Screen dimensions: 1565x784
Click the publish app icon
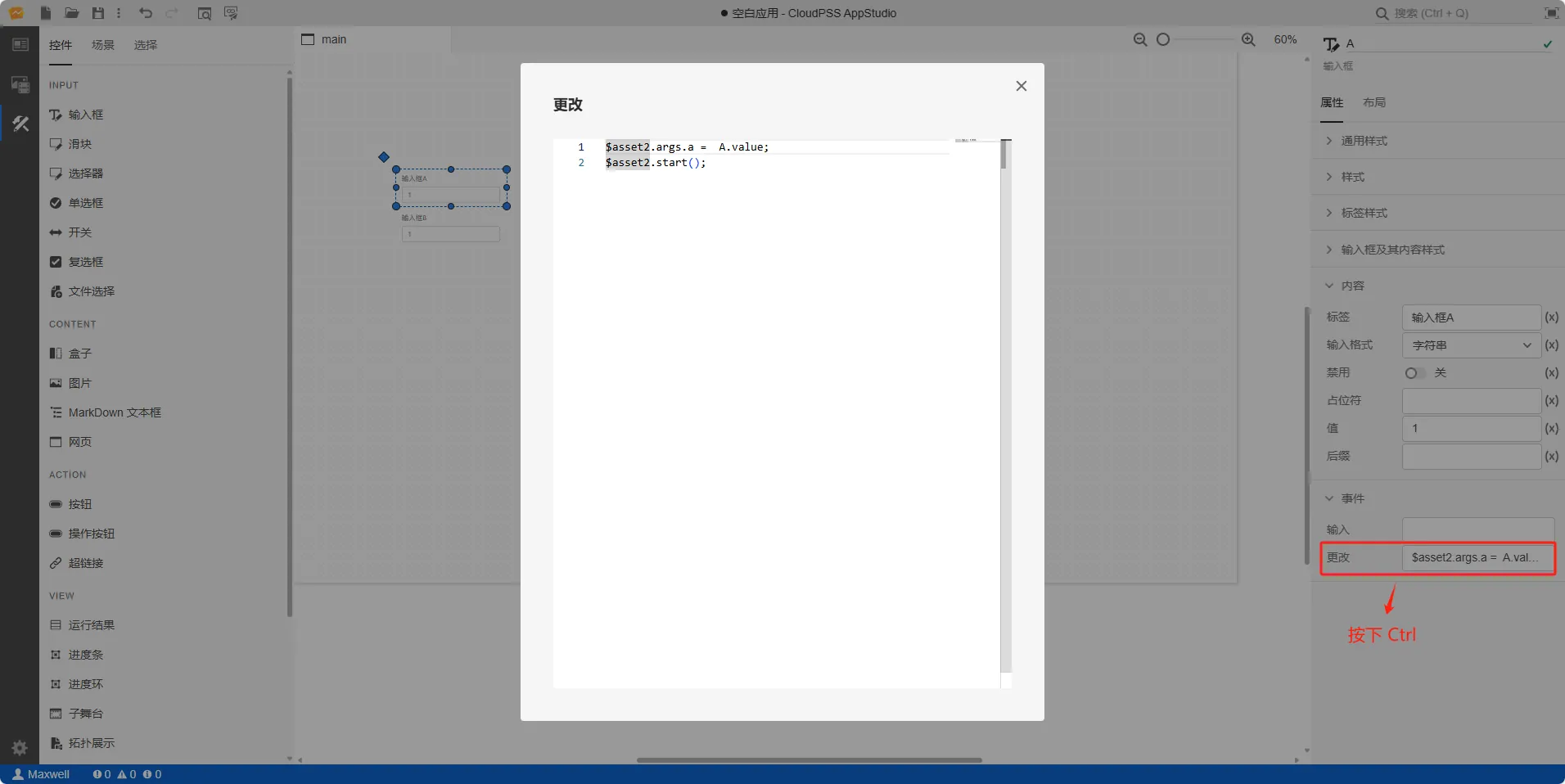pyautogui.click(x=231, y=13)
